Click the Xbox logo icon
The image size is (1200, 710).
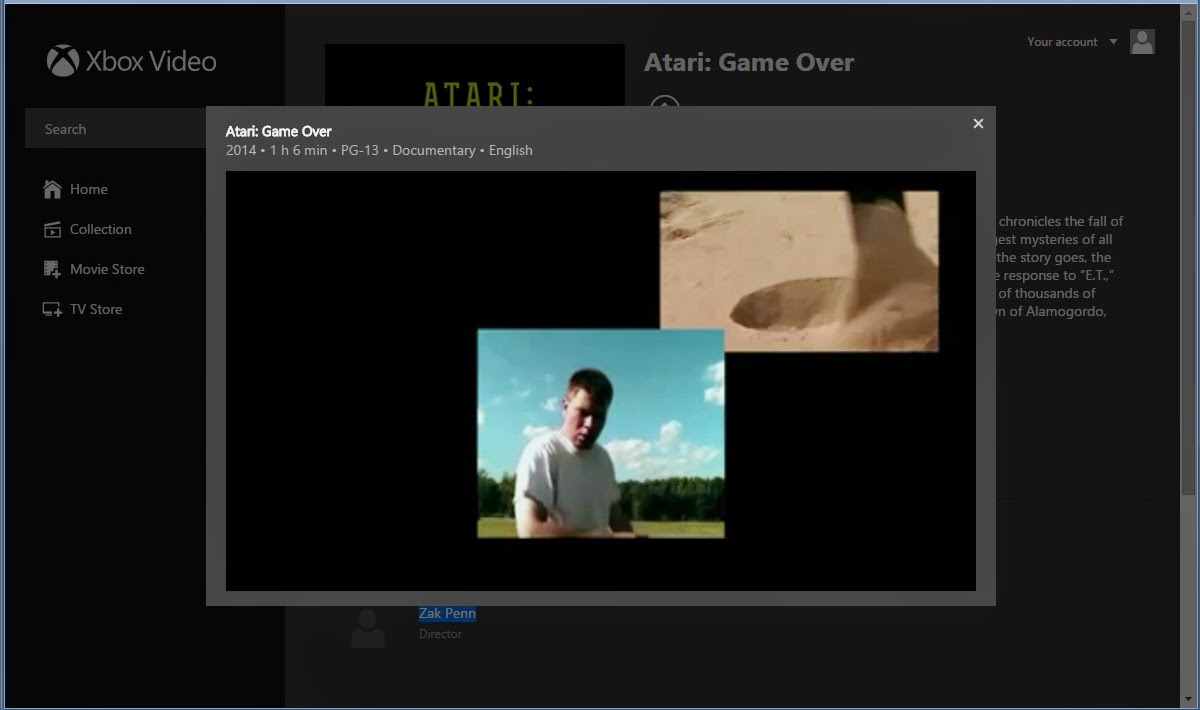coord(63,61)
